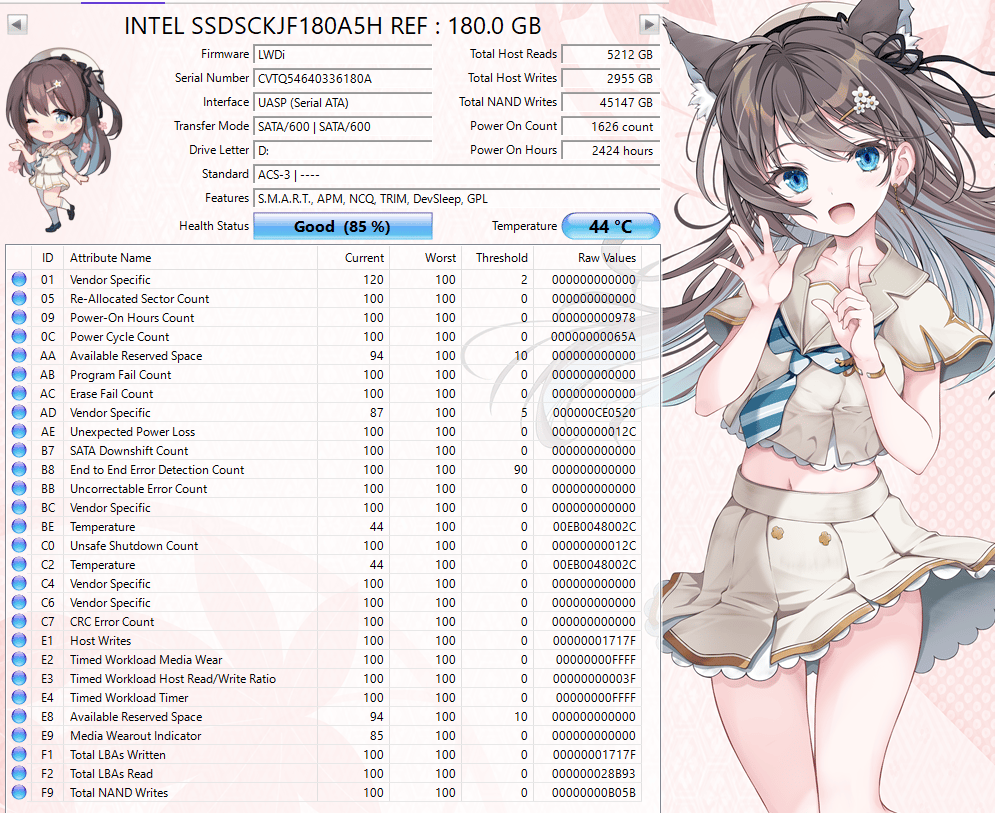Click status icon for Timed Workload Timer
The height and width of the screenshot is (813, 995).
[19, 697]
